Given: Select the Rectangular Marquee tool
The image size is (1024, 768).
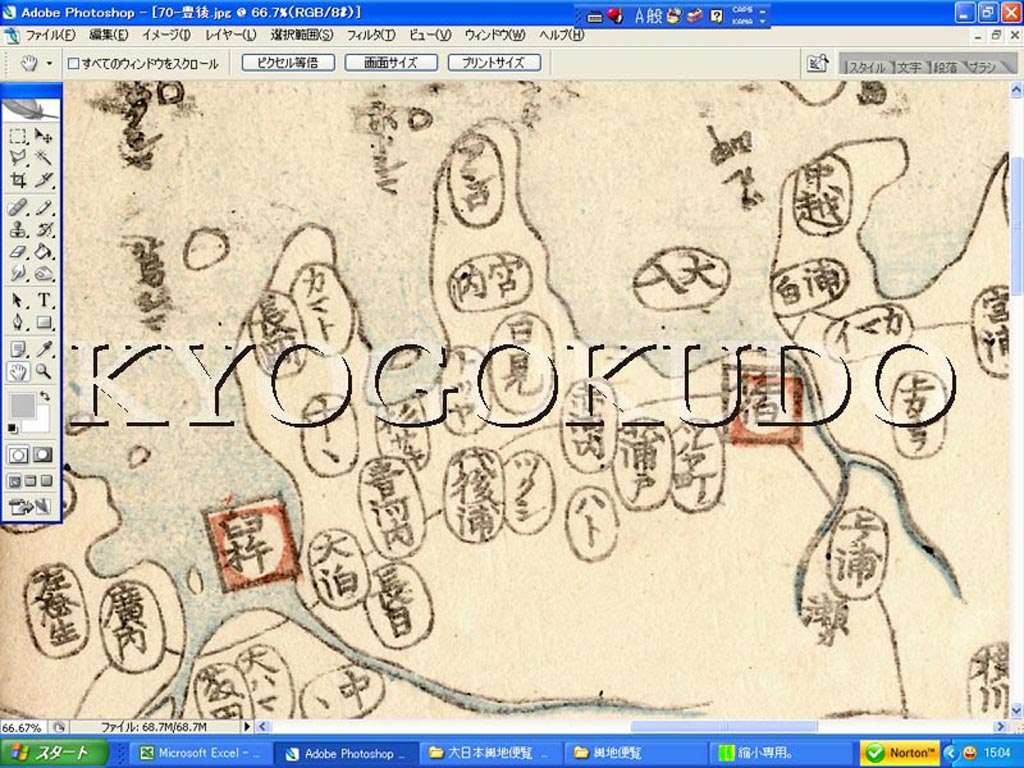Looking at the screenshot, I should (x=18, y=136).
